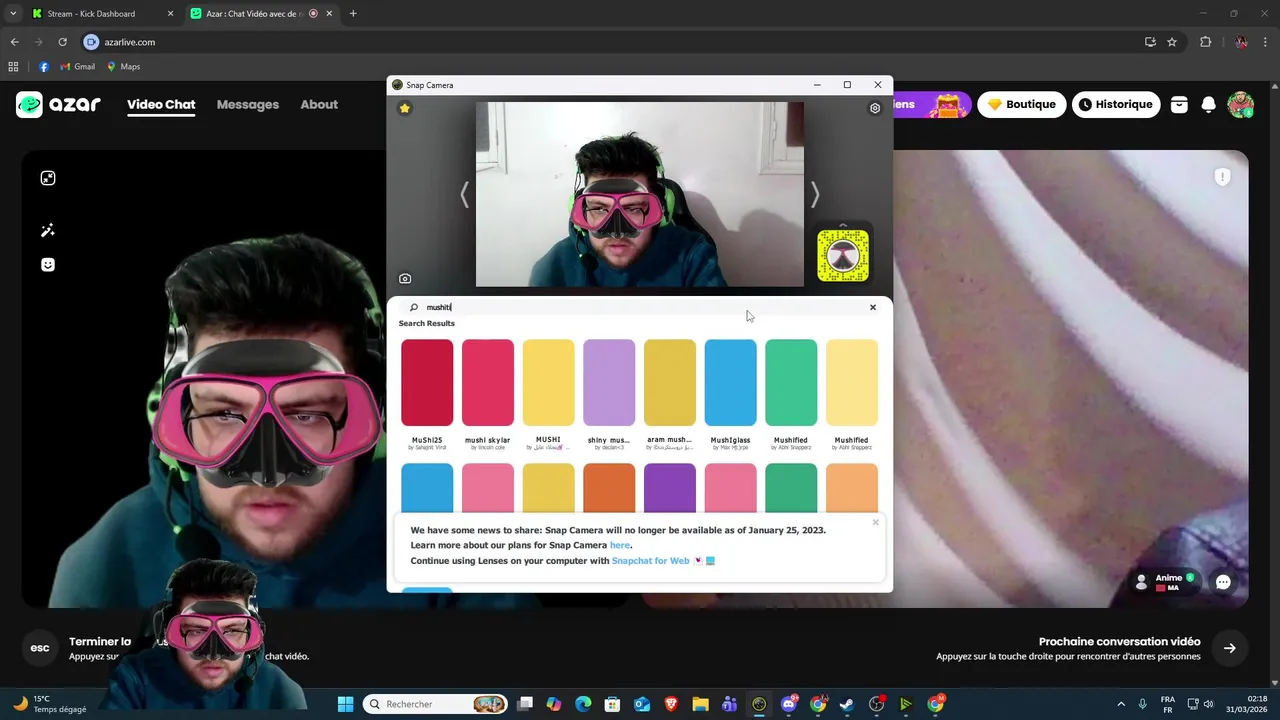Click the Snap Camera search field
Viewport: 1280px width, 720px height.
(640, 307)
